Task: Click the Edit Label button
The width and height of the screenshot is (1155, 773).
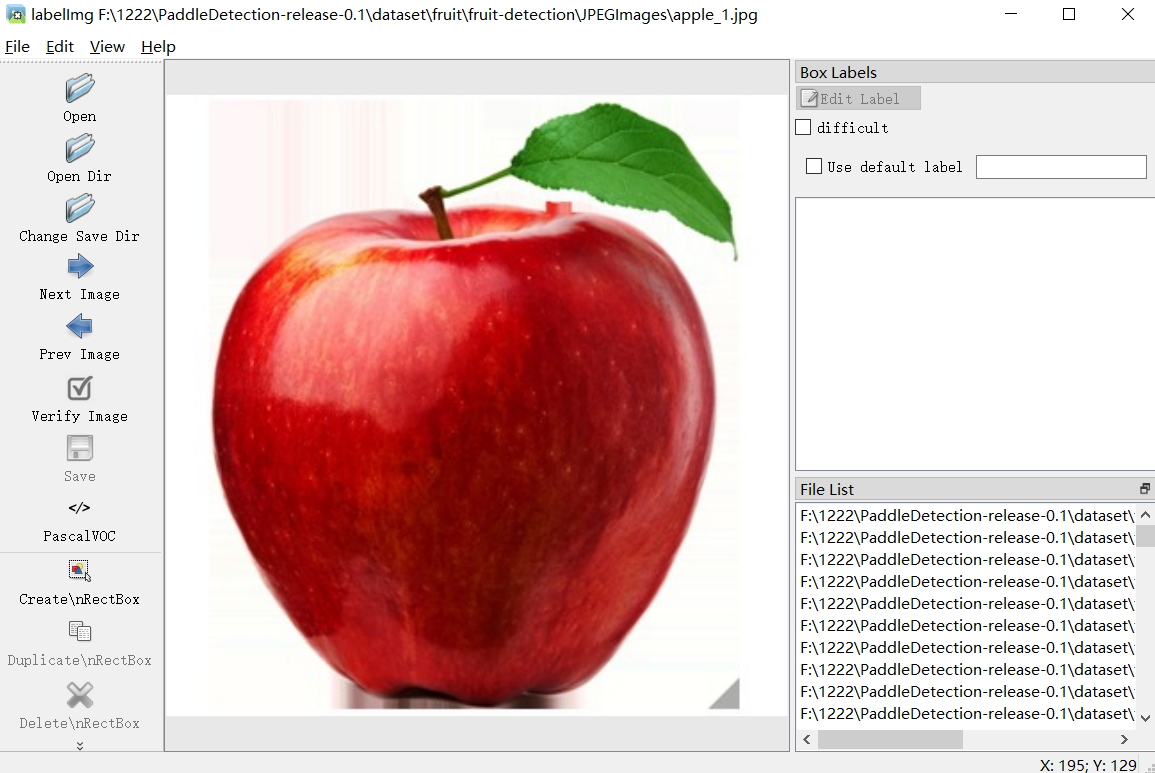Action: pos(858,98)
